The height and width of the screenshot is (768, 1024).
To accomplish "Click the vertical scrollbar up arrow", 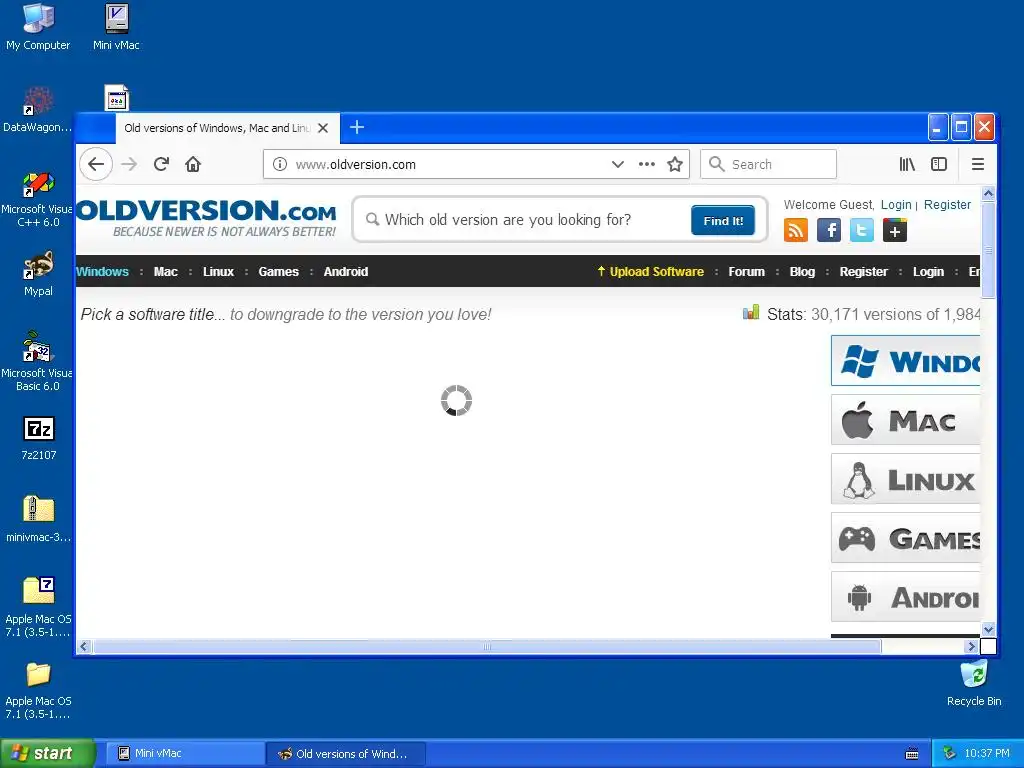I will 988,193.
